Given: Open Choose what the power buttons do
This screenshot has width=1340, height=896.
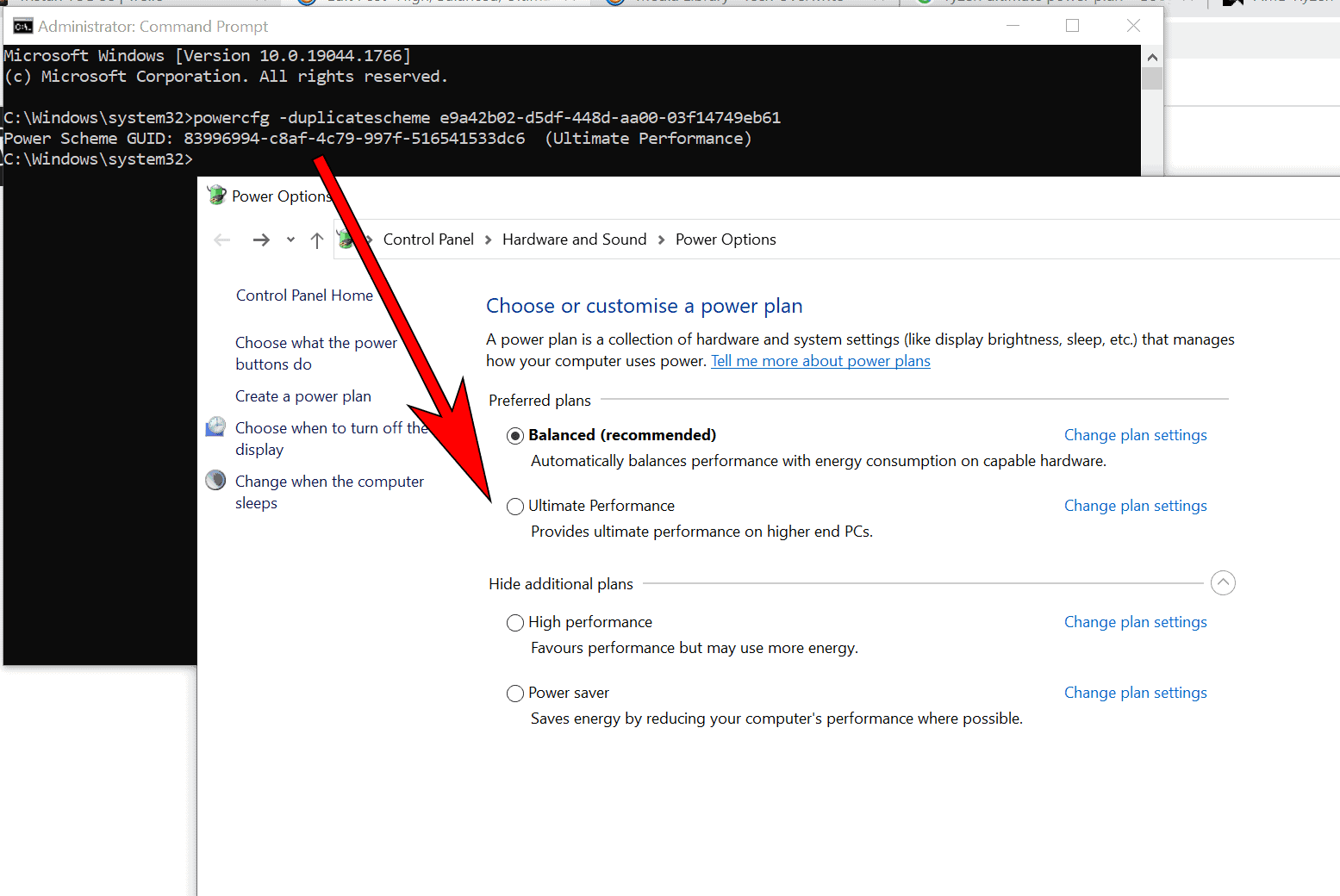Looking at the screenshot, I should (x=316, y=353).
